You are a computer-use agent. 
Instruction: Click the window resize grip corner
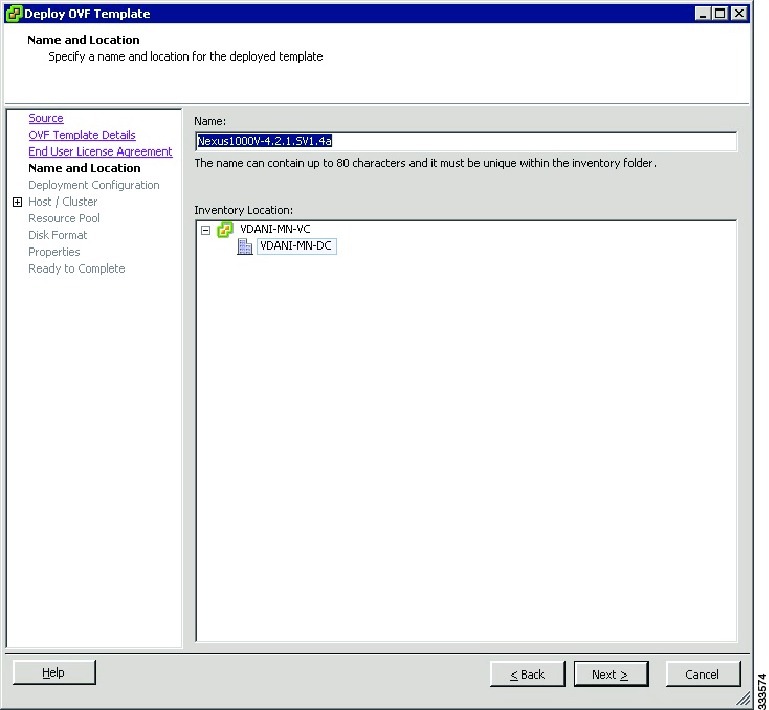[x=744, y=699]
